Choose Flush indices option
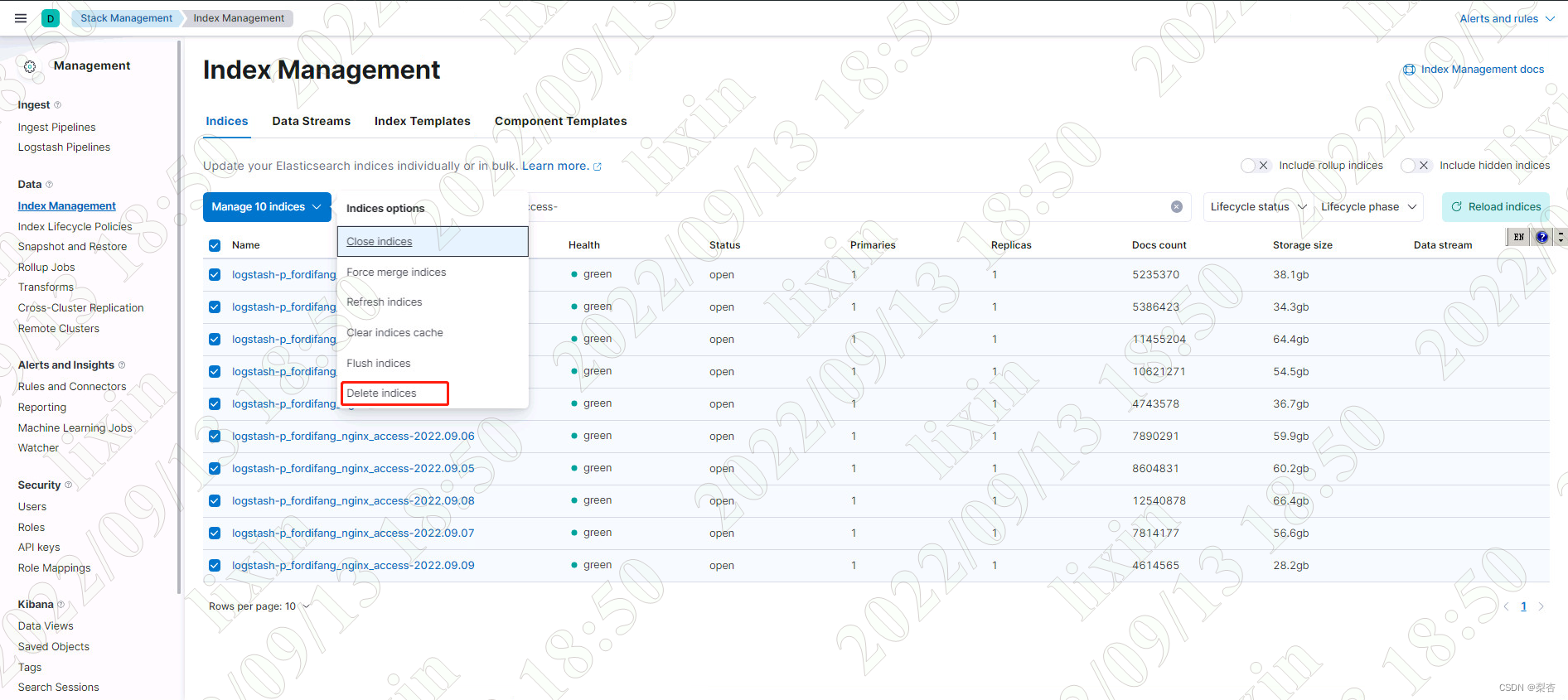This screenshot has width=1568, height=700. coord(433,364)
